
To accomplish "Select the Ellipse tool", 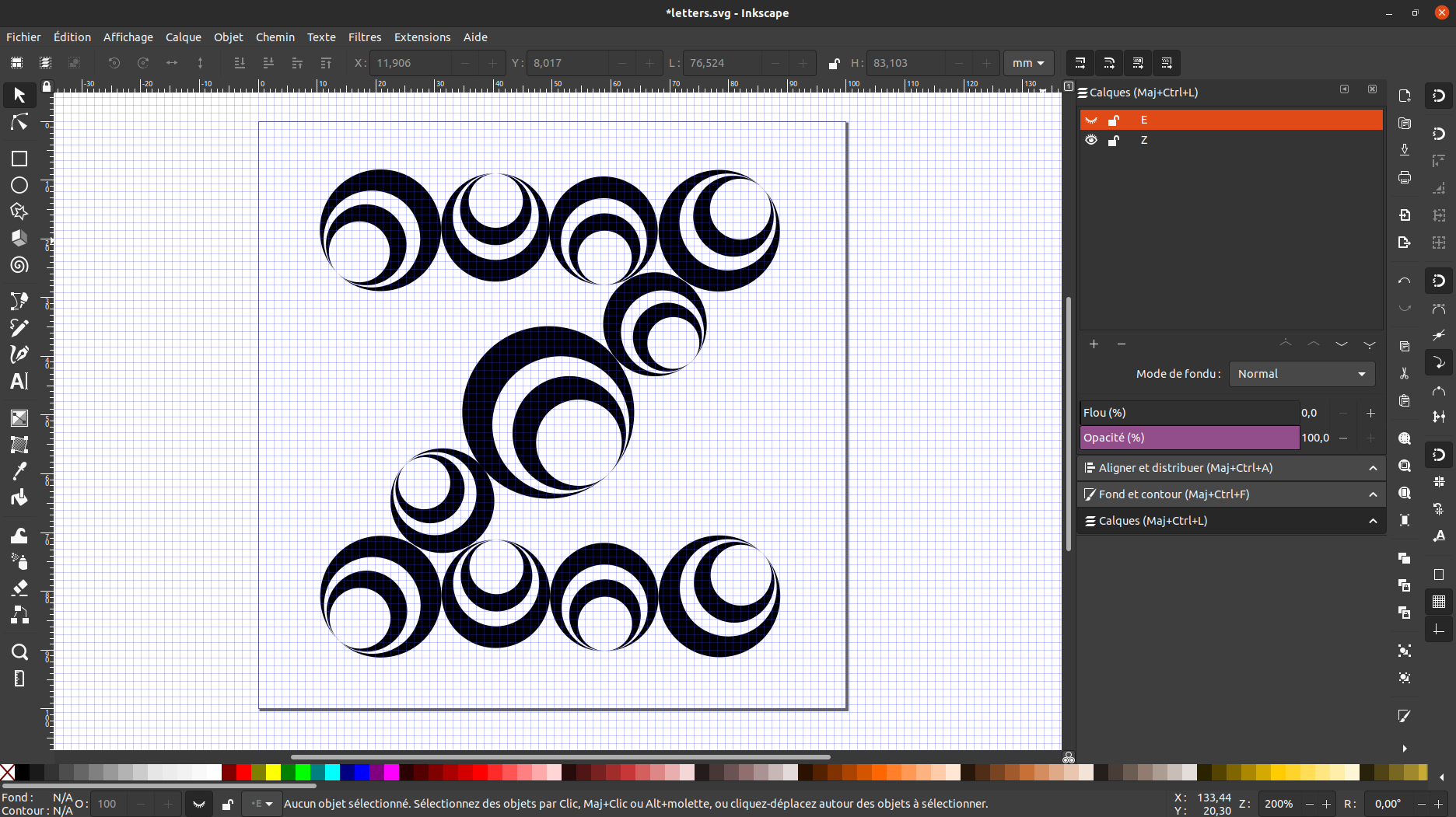I will (19, 186).
